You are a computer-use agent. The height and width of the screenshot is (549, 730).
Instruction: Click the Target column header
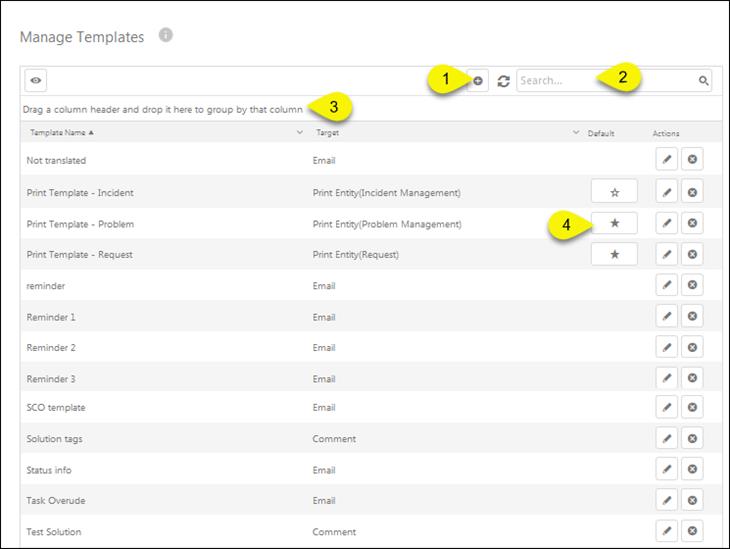point(327,133)
